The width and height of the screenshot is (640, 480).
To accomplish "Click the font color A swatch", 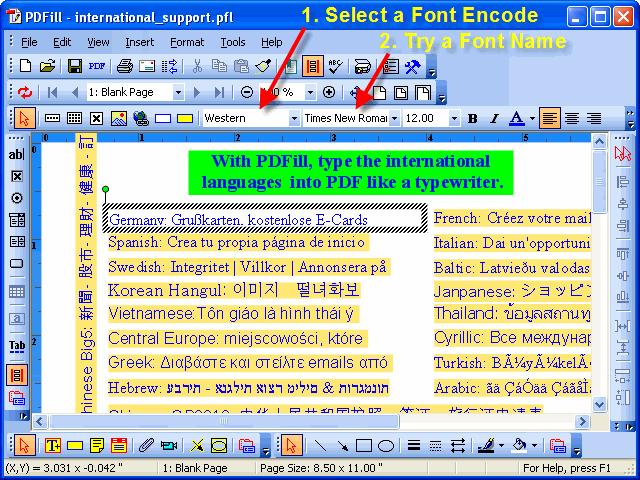I will click(517, 118).
